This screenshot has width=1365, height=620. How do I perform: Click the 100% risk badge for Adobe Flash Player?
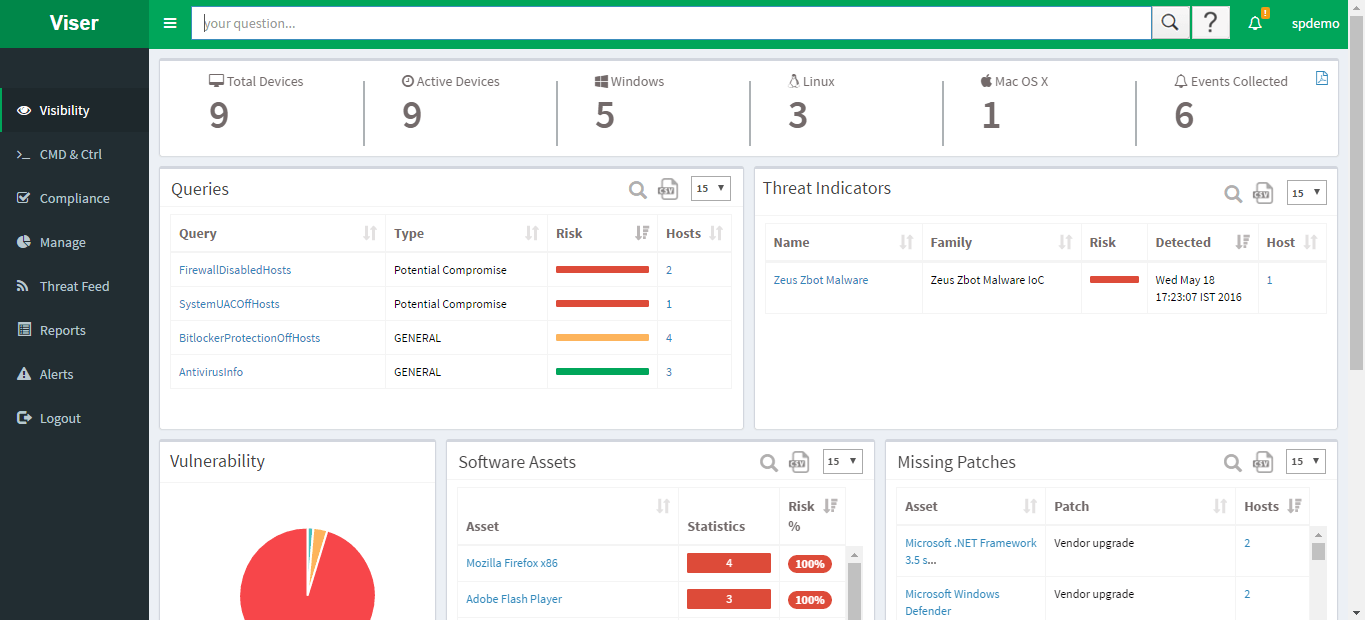[x=809, y=600]
